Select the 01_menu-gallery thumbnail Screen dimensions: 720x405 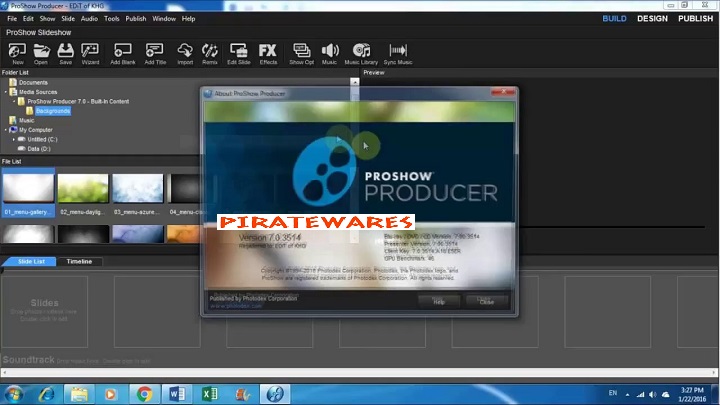28,192
